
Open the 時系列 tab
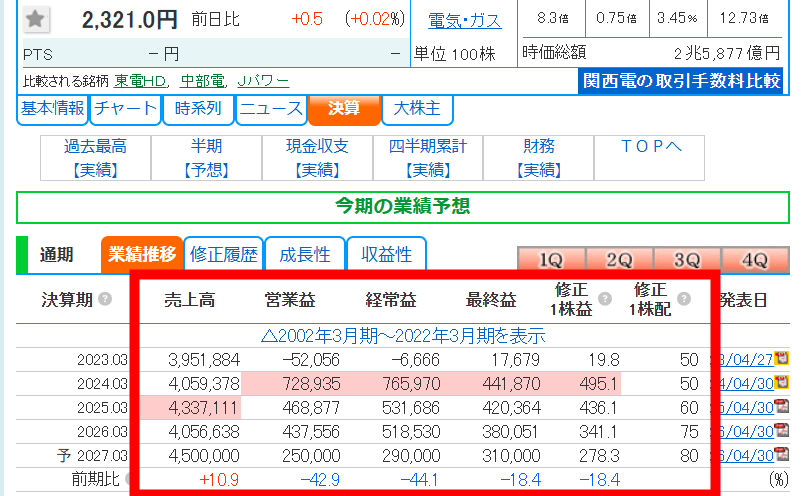pyautogui.click(x=198, y=109)
